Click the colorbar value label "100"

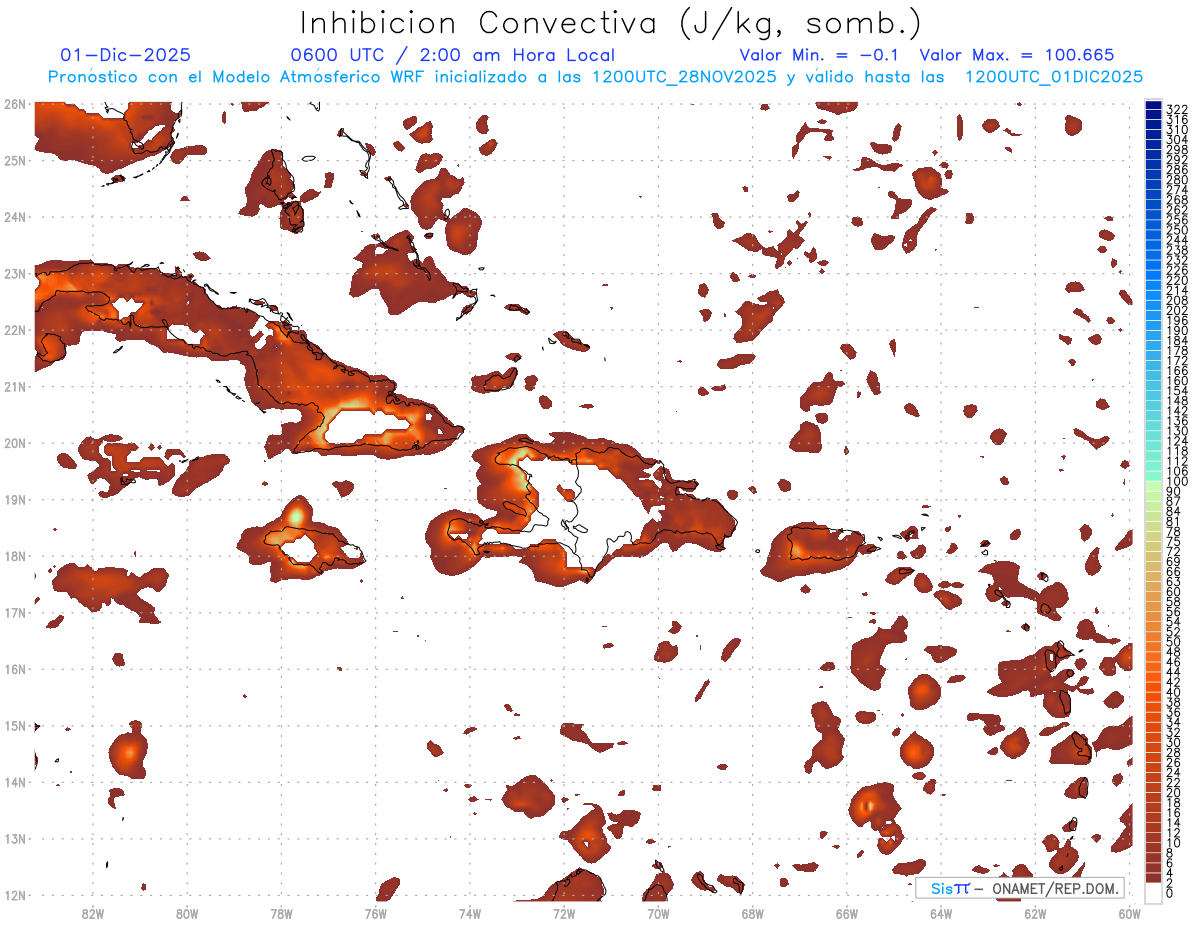pos(1177,482)
